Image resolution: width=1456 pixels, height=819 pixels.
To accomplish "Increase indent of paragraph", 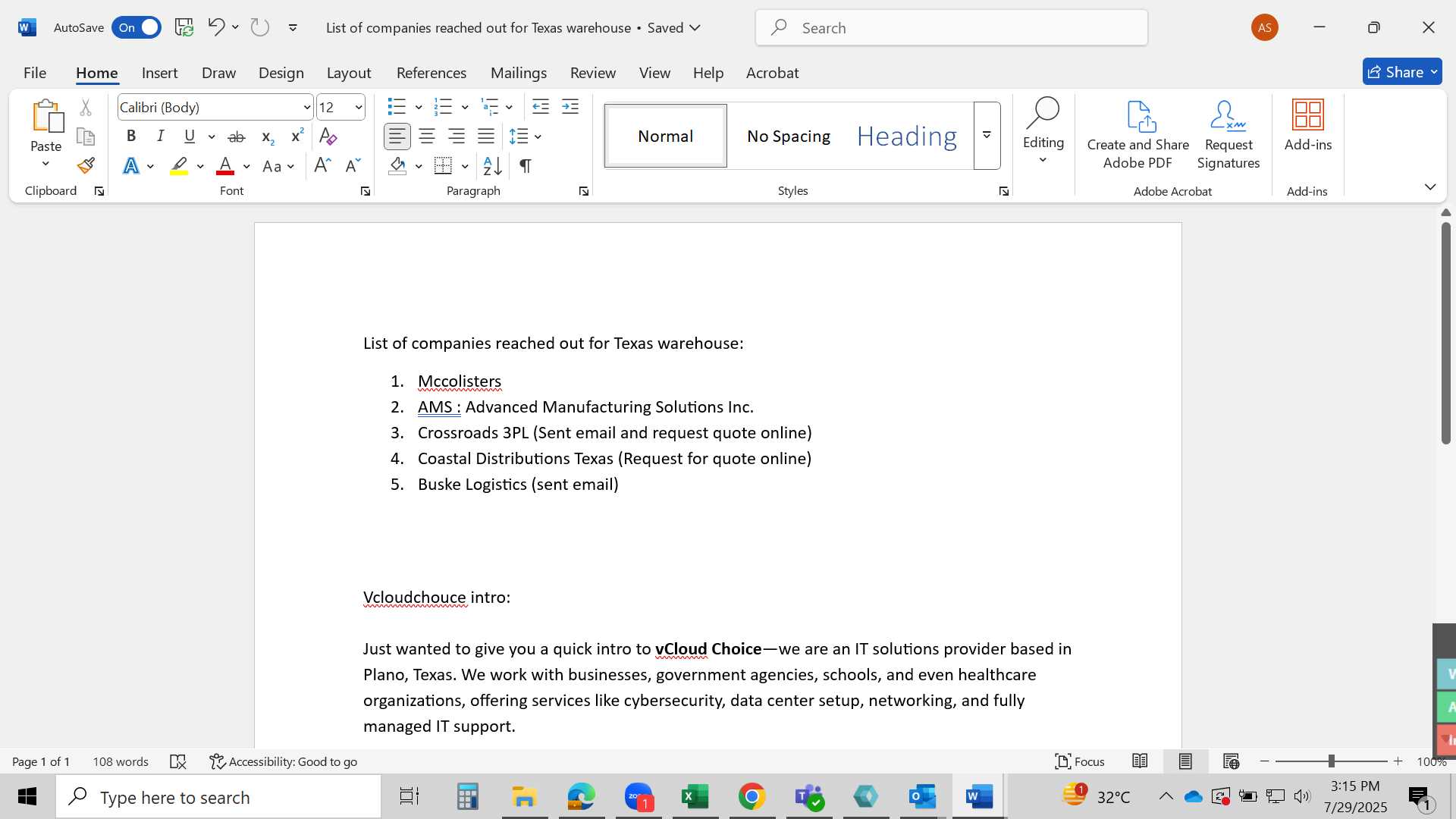I will (x=570, y=107).
